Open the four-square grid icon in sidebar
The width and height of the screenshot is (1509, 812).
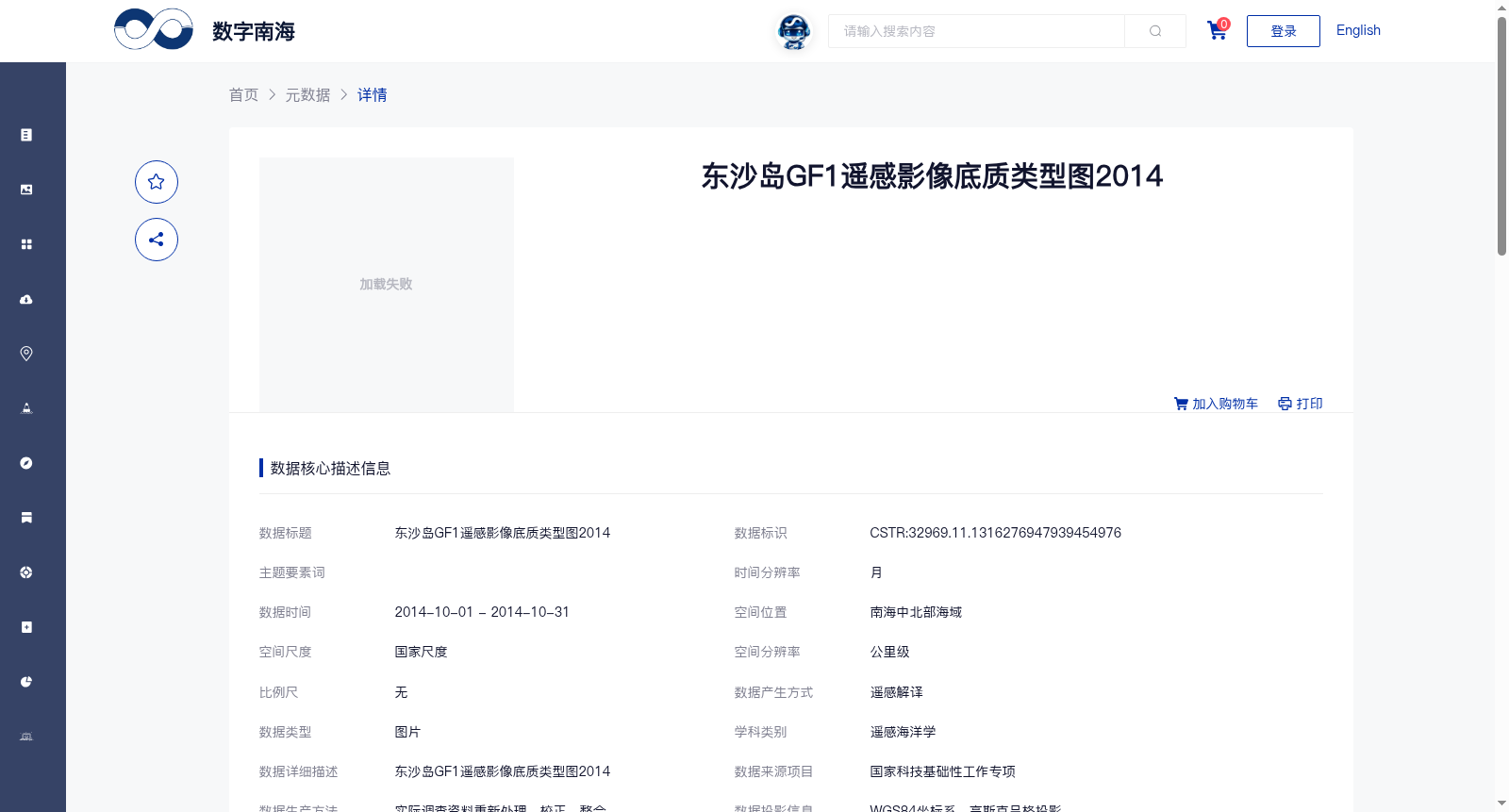(x=26, y=244)
